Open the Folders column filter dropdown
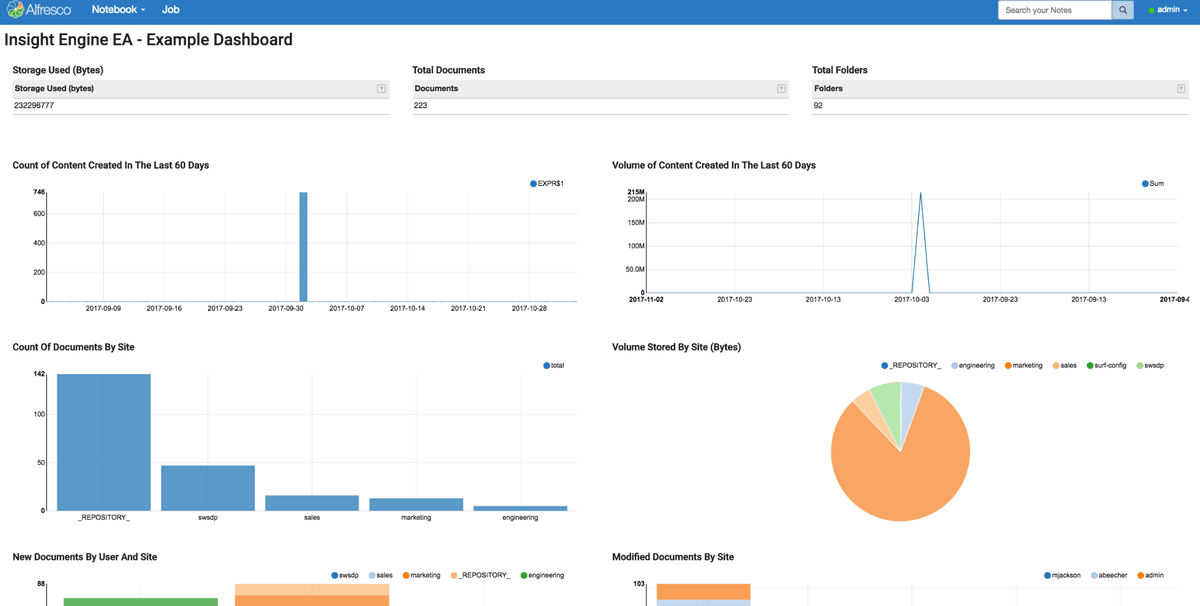The width and height of the screenshot is (1200, 606). (1181, 88)
